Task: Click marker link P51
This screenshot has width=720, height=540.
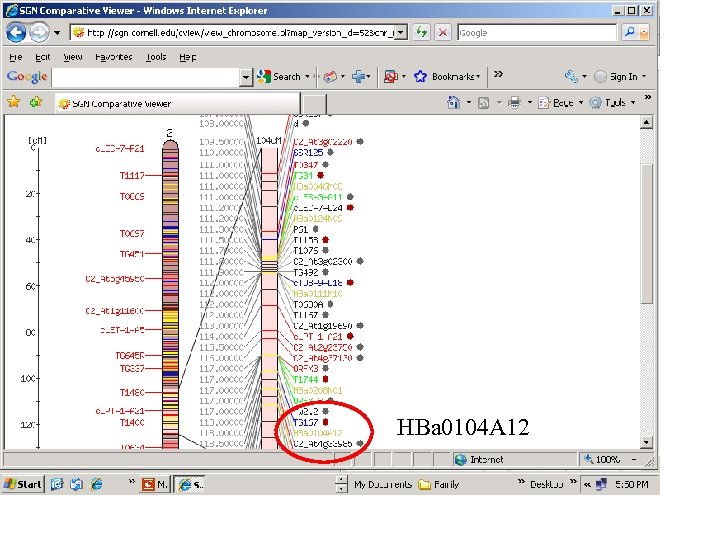Action: point(300,229)
